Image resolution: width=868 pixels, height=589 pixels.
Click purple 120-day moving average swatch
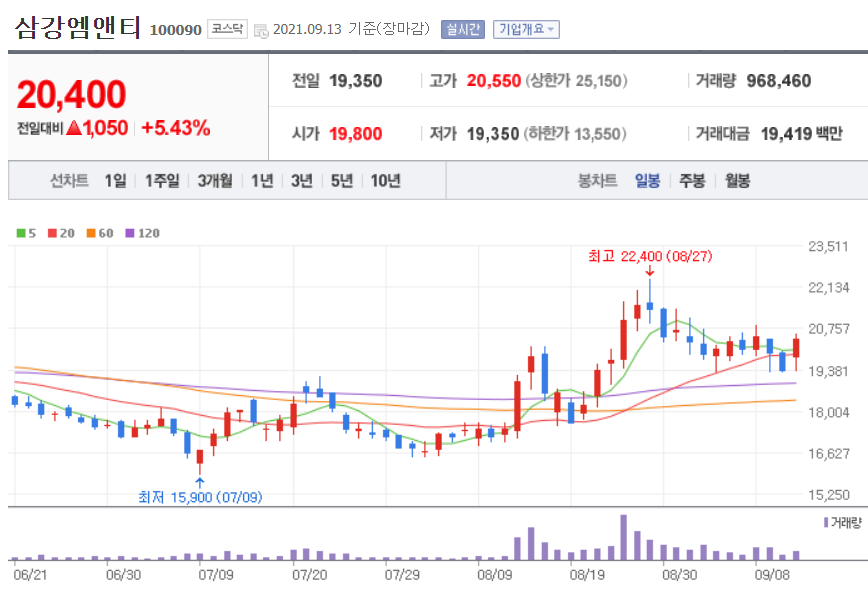click(x=130, y=233)
